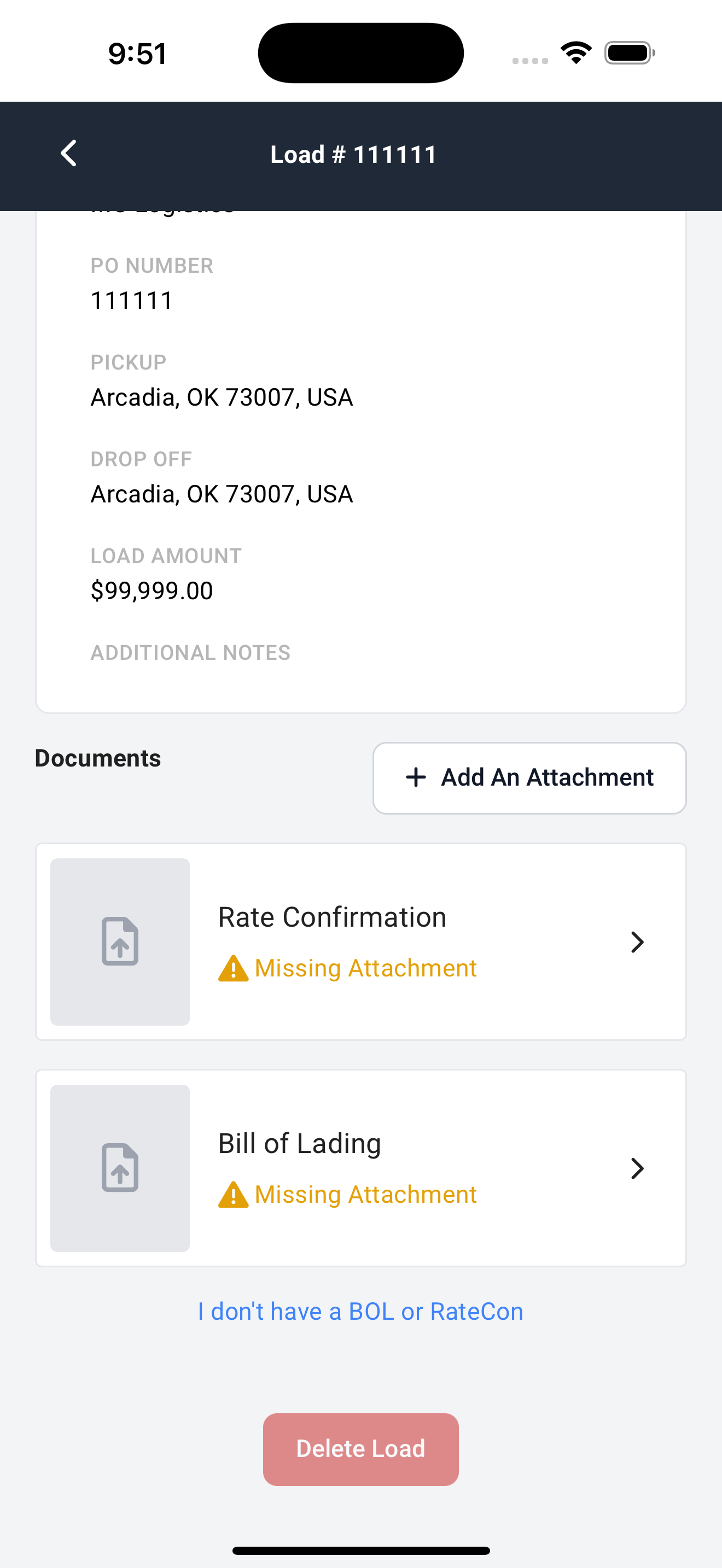
Task: Tap the back arrow in header
Action: point(69,154)
